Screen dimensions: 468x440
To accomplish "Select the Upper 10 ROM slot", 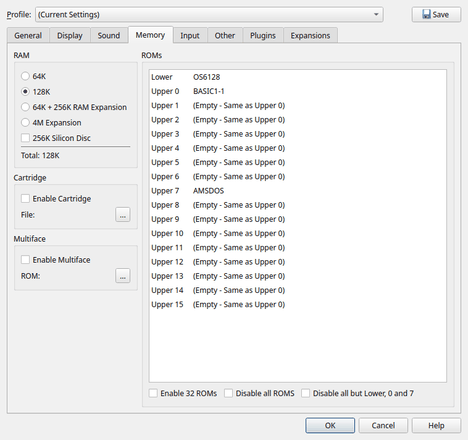I will (x=297, y=234).
